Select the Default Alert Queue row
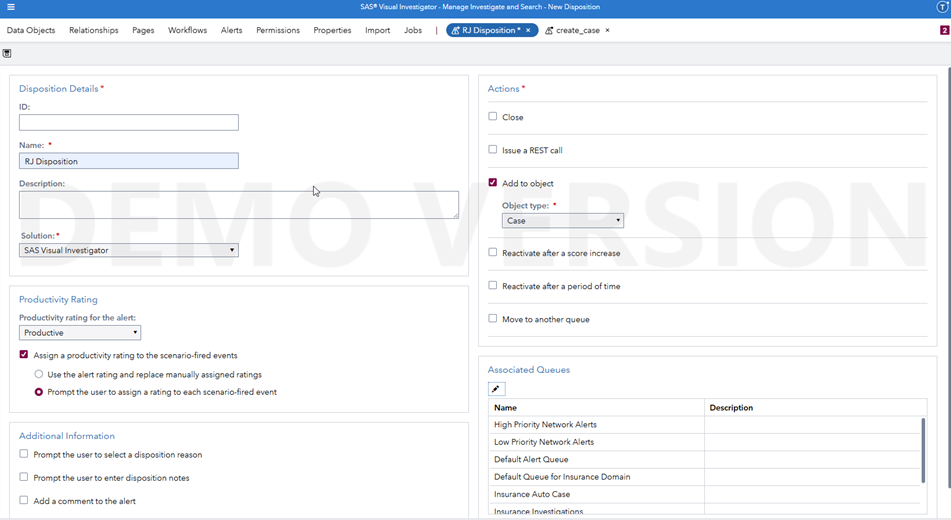The image size is (951, 520). click(704, 459)
